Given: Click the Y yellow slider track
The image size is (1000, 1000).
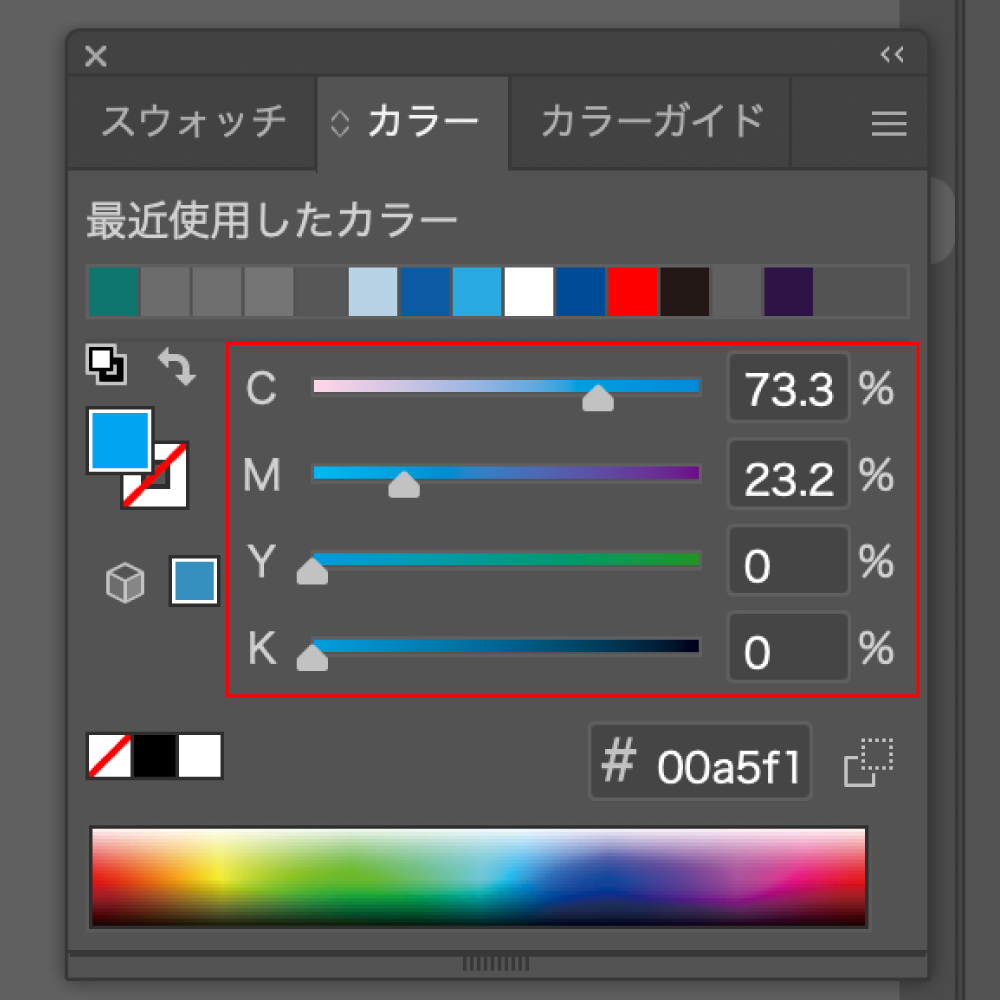Looking at the screenshot, I should click(x=506, y=559).
